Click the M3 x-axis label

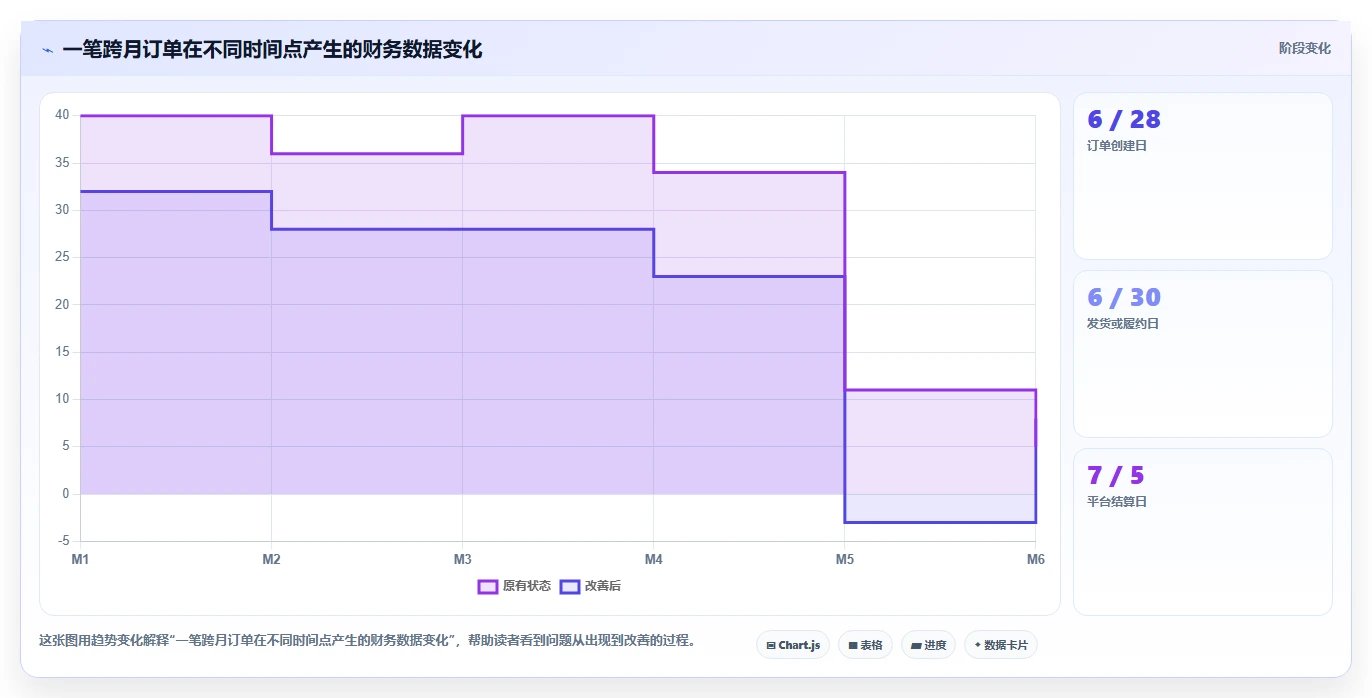click(x=462, y=559)
